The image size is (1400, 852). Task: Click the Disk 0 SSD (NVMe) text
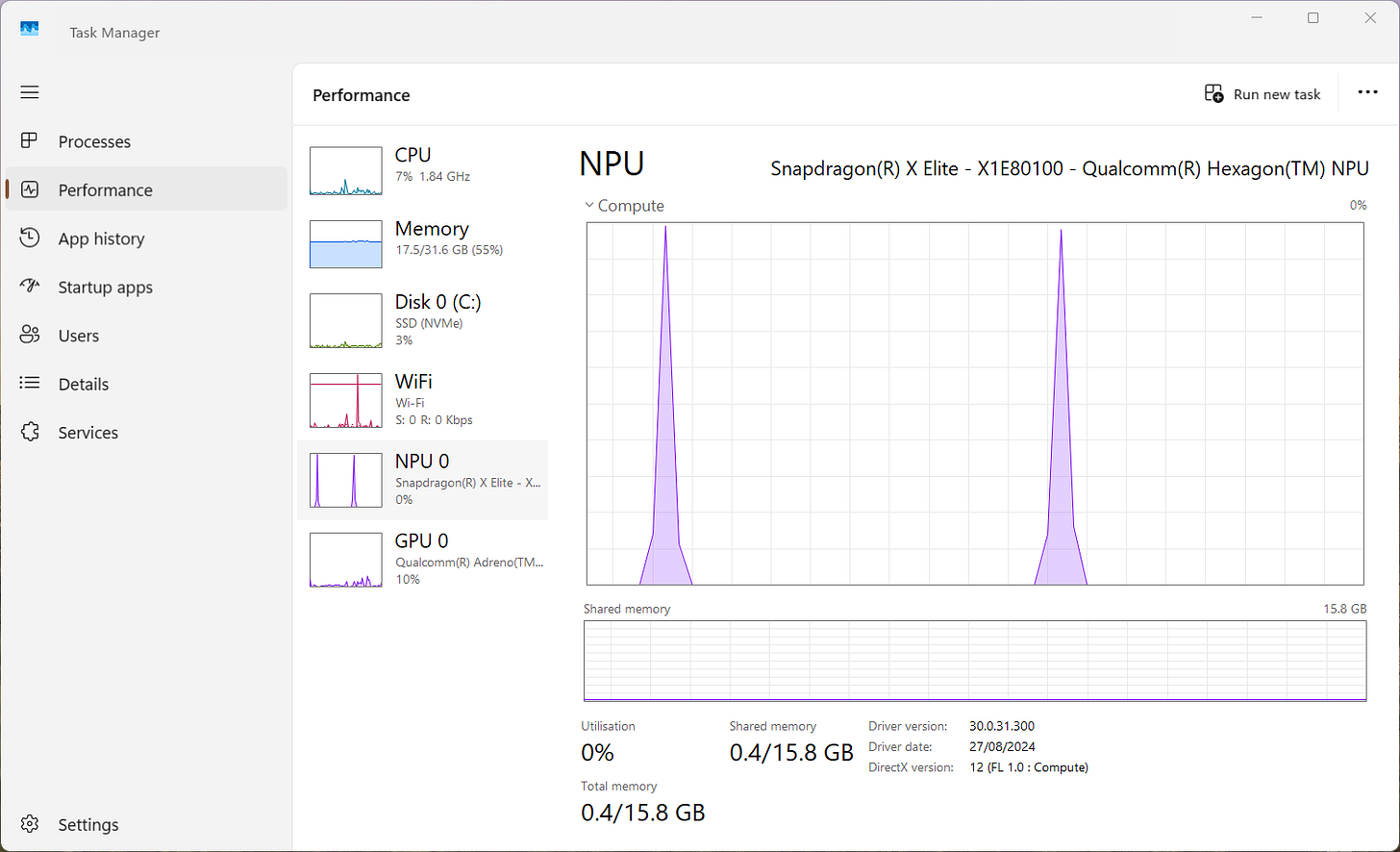point(429,323)
